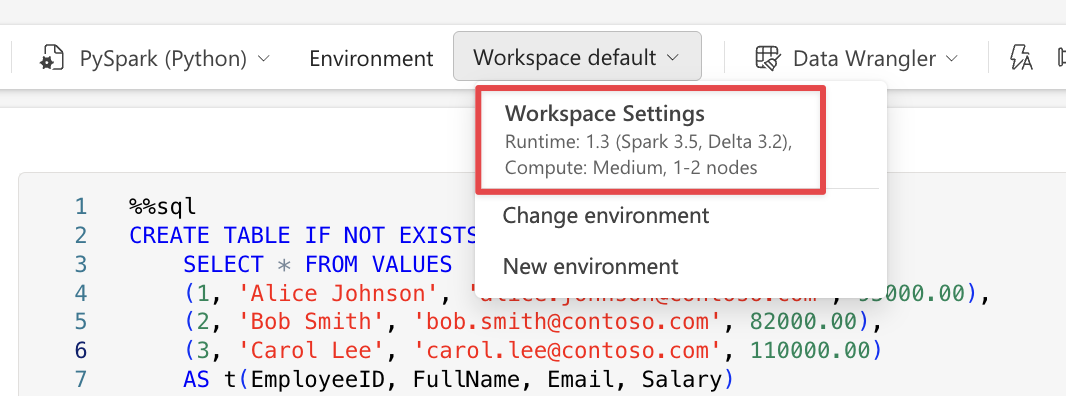Click the Environment label
1066x396 pixels.
coord(371,59)
